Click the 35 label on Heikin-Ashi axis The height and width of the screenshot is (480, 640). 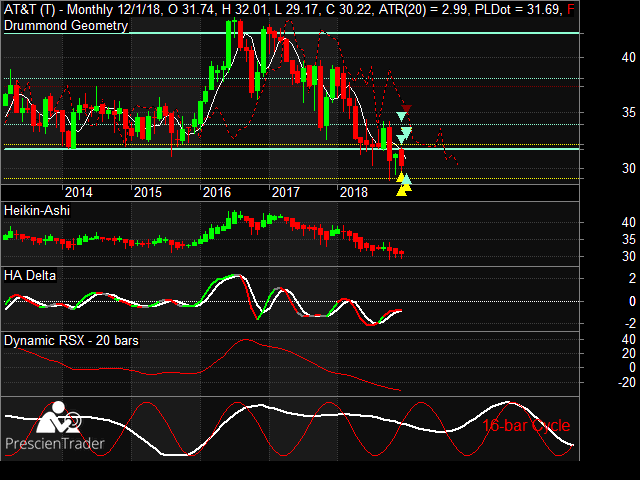[x=629, y=240]
